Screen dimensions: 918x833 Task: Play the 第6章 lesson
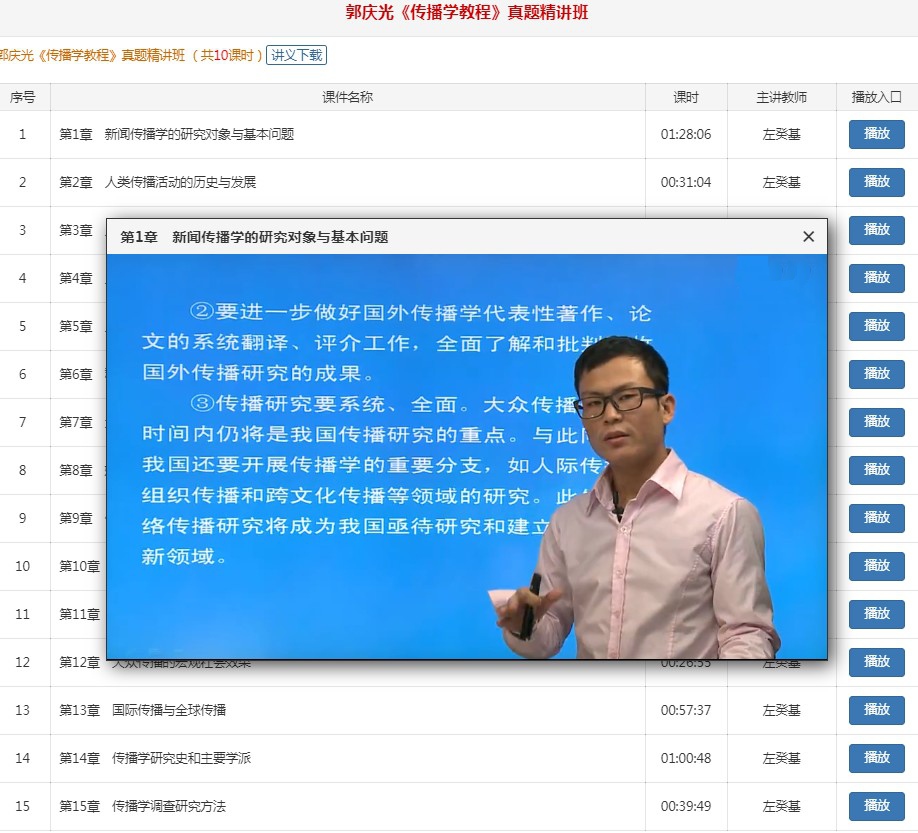coord(876,374)
